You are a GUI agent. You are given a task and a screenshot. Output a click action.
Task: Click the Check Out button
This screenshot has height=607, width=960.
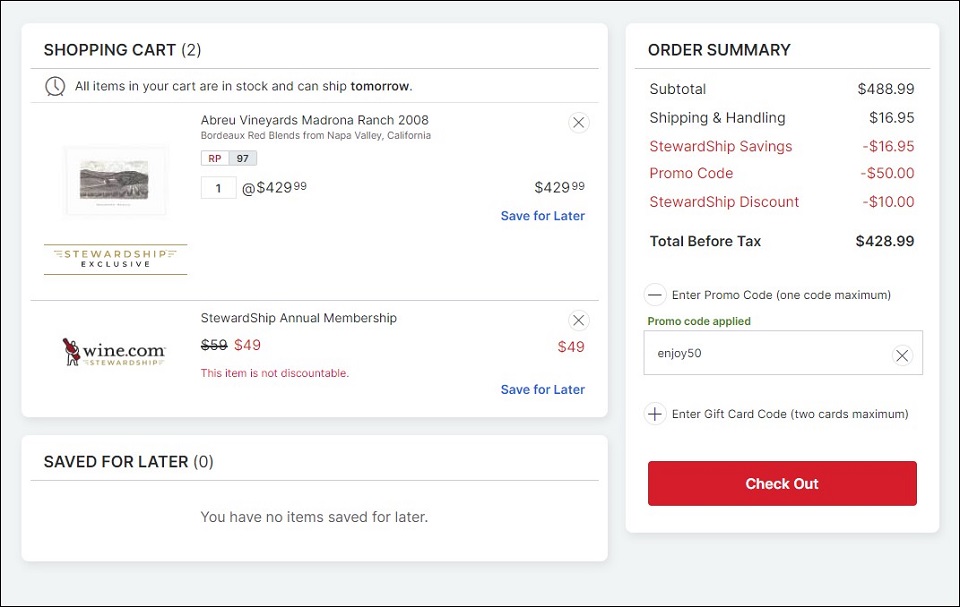coord(782,483)
